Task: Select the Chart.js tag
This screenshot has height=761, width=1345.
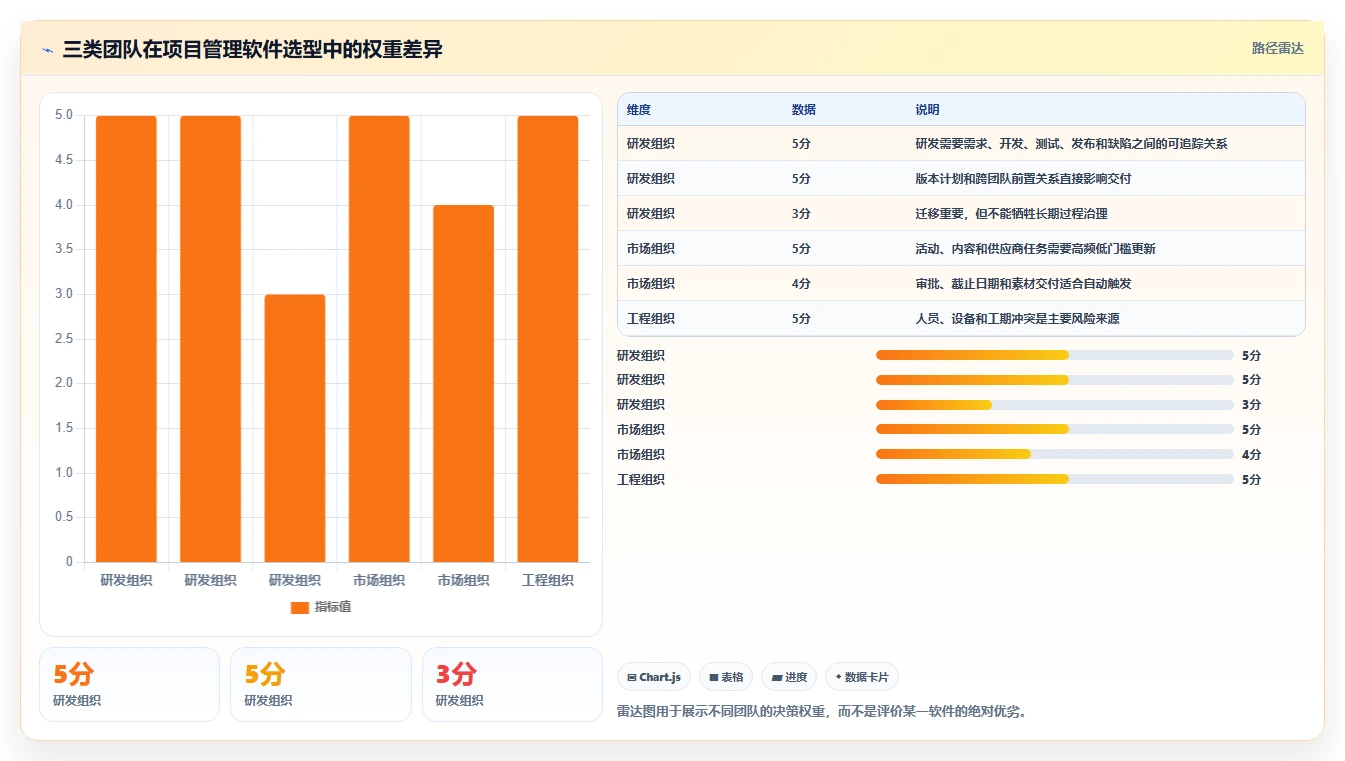Action: point(654,677)
